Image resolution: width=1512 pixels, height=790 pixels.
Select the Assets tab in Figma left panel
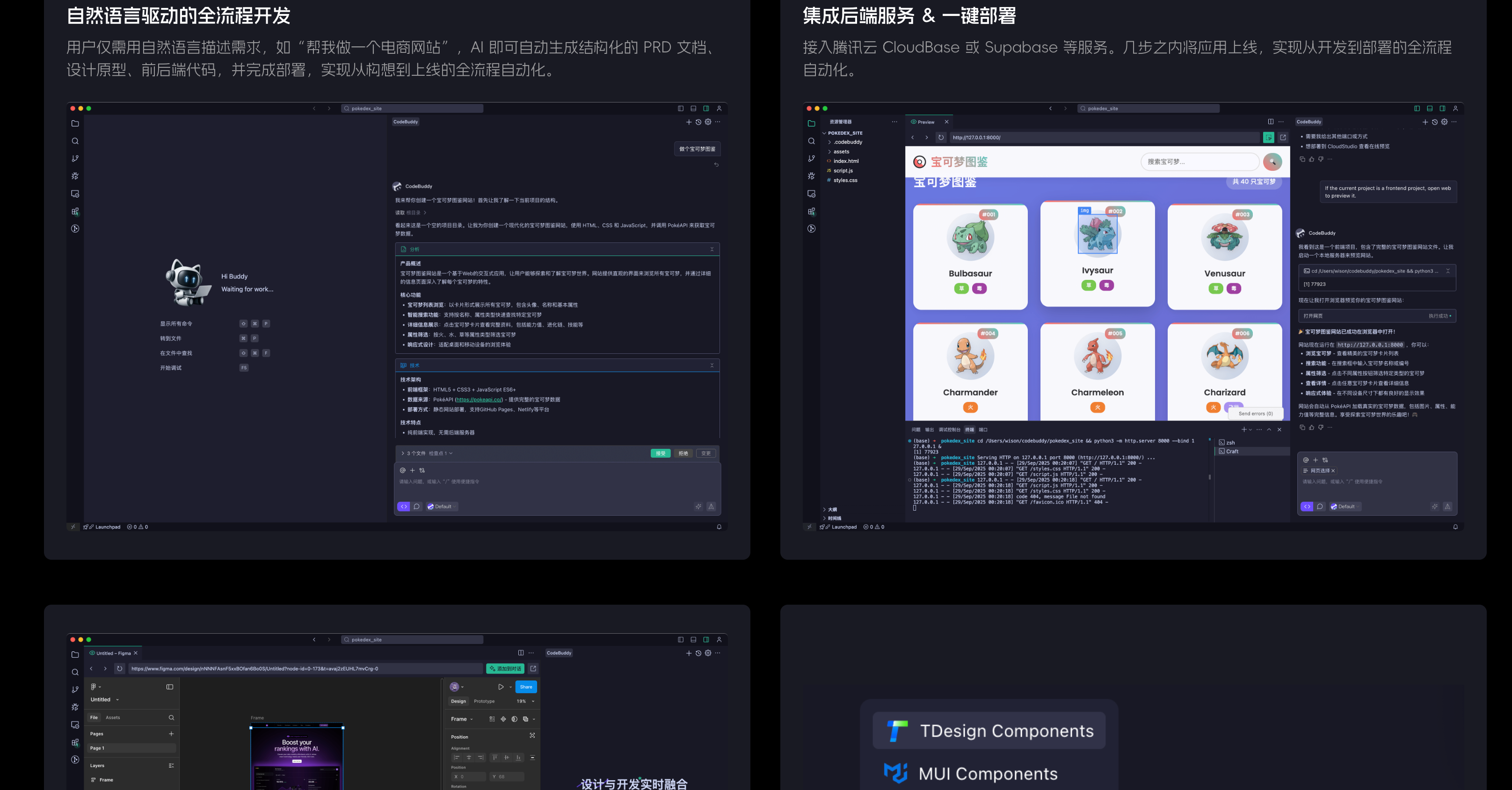click(x=113, y=718)
